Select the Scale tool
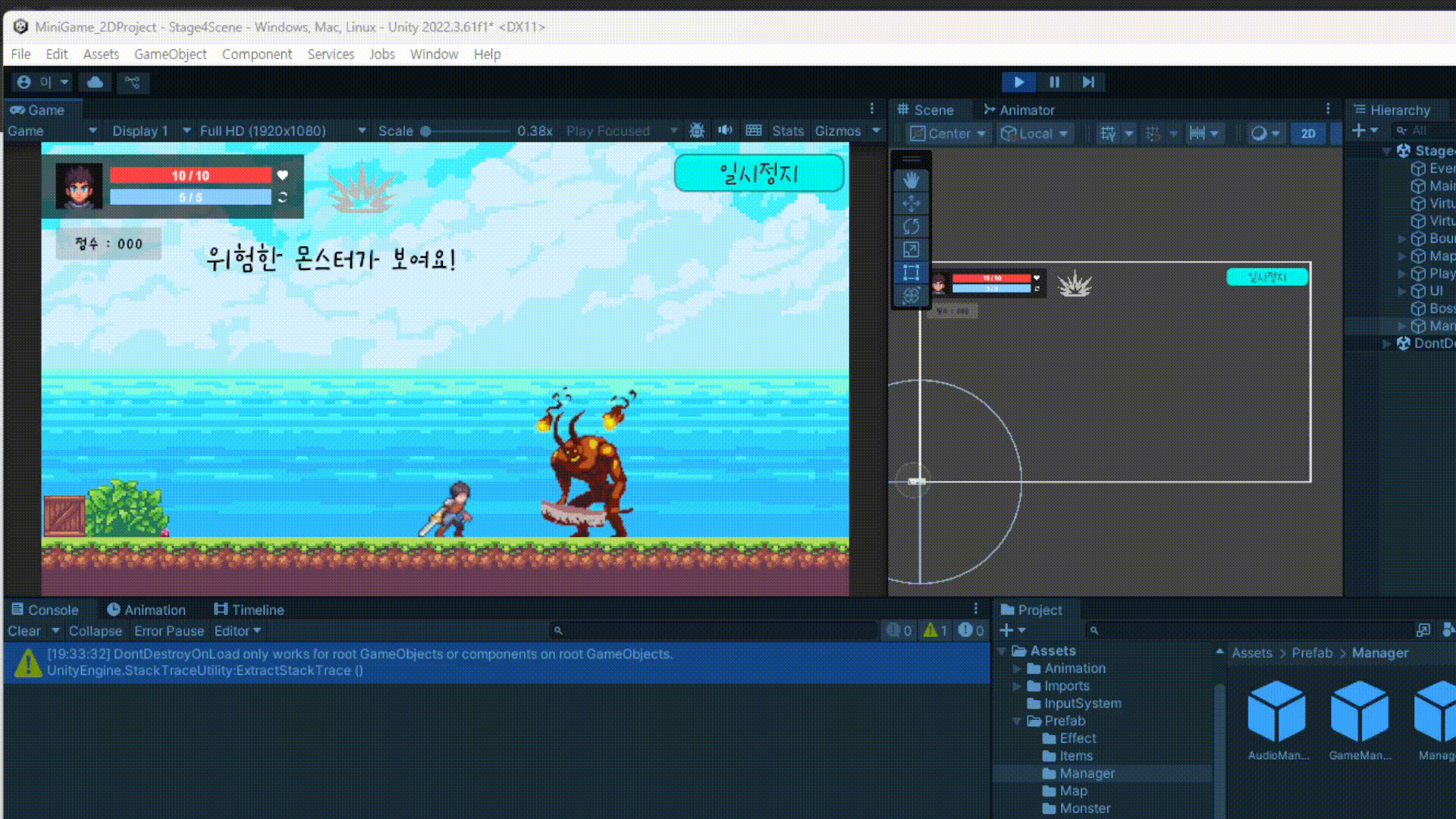Image resolution: width=1456 pixels, height=819 pixels. pos(911,249)
